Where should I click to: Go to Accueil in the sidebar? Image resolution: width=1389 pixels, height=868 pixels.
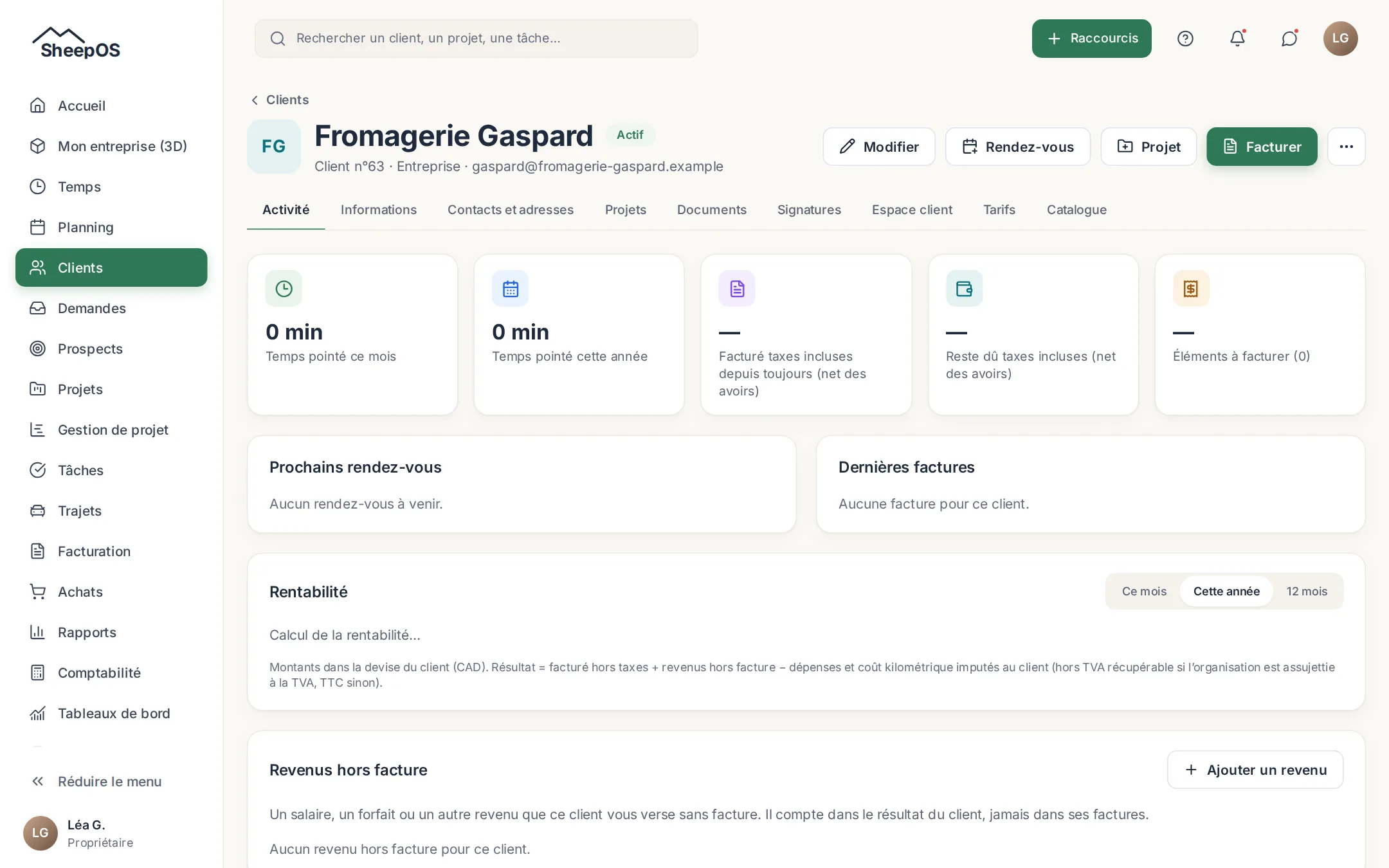coord(111,105)
